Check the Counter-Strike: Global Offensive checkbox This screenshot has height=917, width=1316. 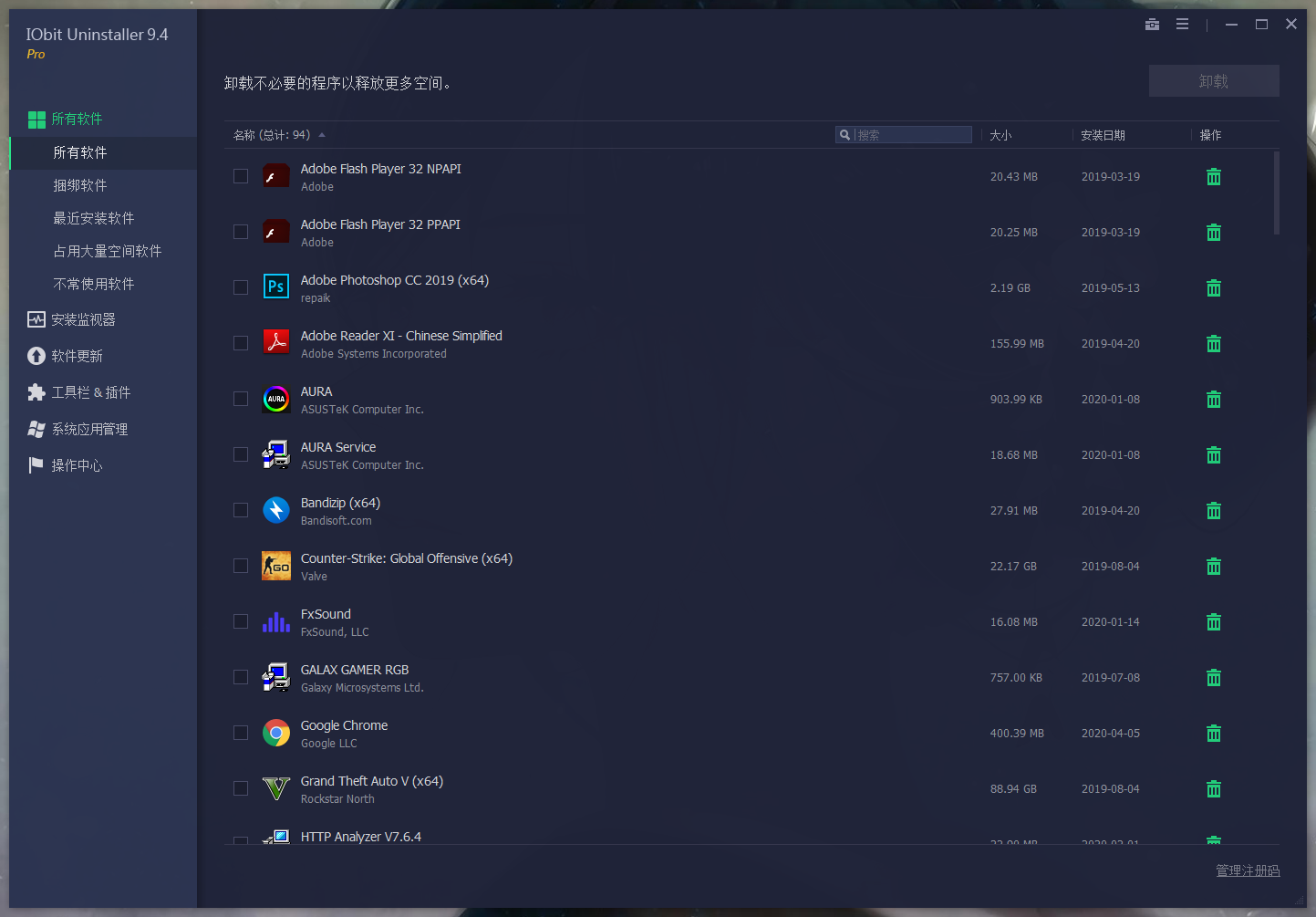point(241,566)
